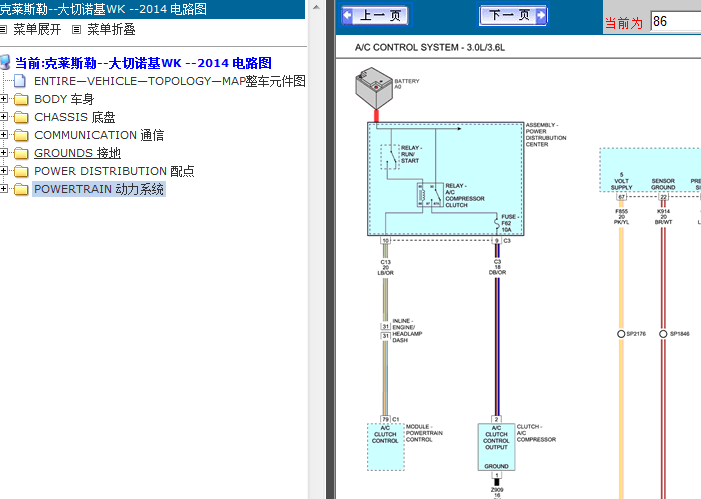The image size is (701, 499).
Task: Click the C13 20 LB/OR wire label
Action: tap(385, 267)
